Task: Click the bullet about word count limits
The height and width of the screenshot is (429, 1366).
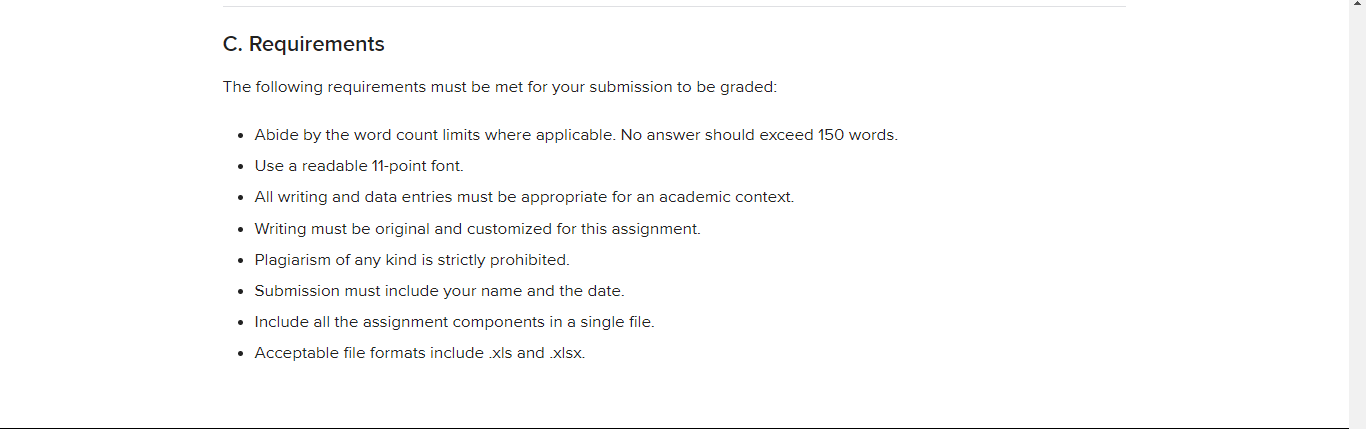Action: [576, 135]
